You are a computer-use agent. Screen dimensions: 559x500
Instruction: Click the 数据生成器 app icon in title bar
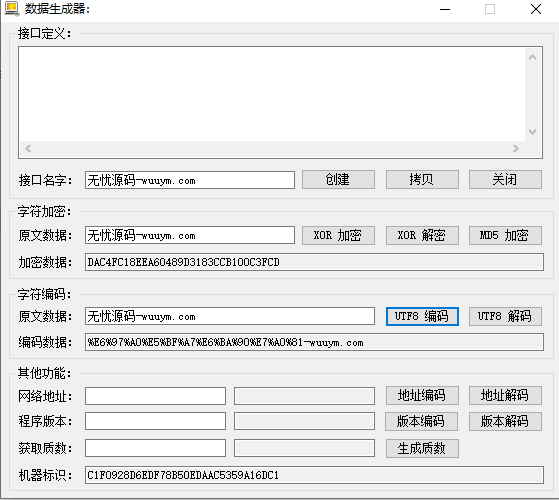pyautogui.click(x=11, y=9)
